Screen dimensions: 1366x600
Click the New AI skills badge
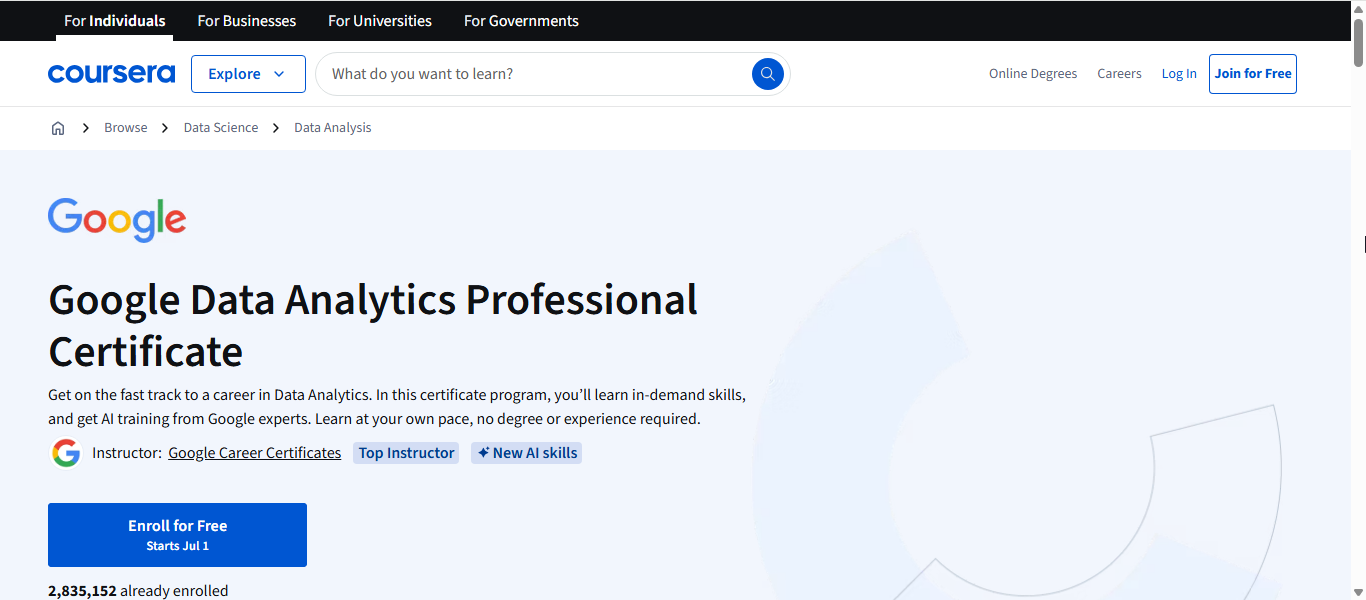pos(527,453)
